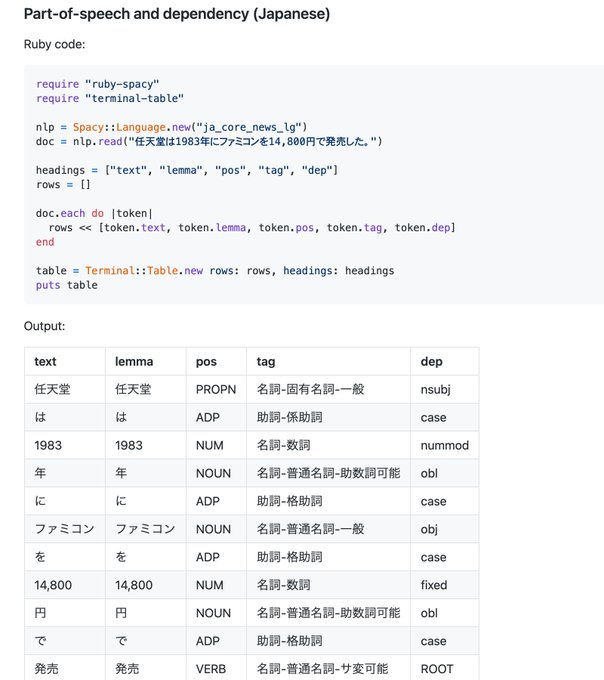Click the 'nummod' dep cell
The width and height of the screenshot is (604, 680).
pyautogui.click(x=444, y=445)
